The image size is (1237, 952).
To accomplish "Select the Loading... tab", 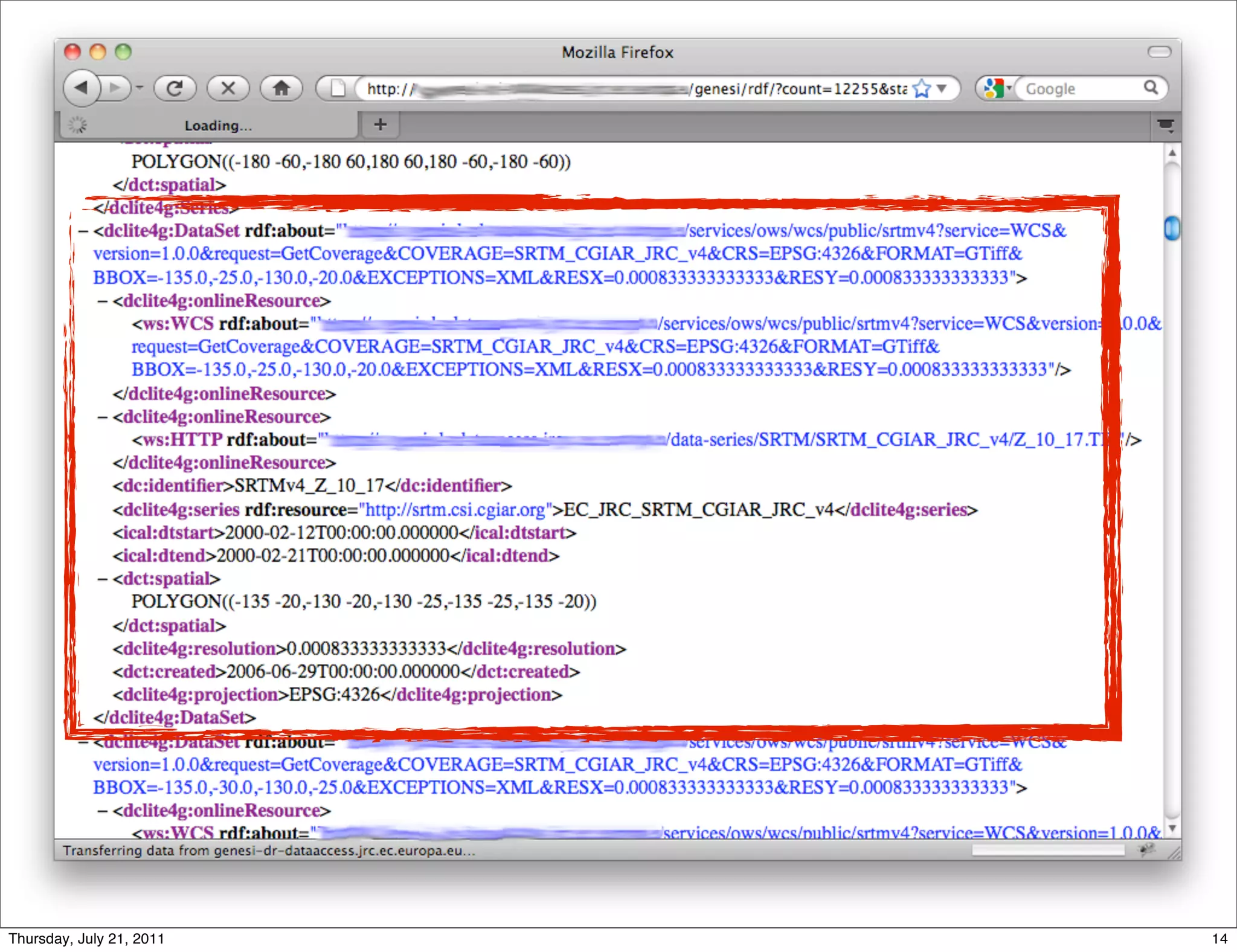I will pos(208,126).
